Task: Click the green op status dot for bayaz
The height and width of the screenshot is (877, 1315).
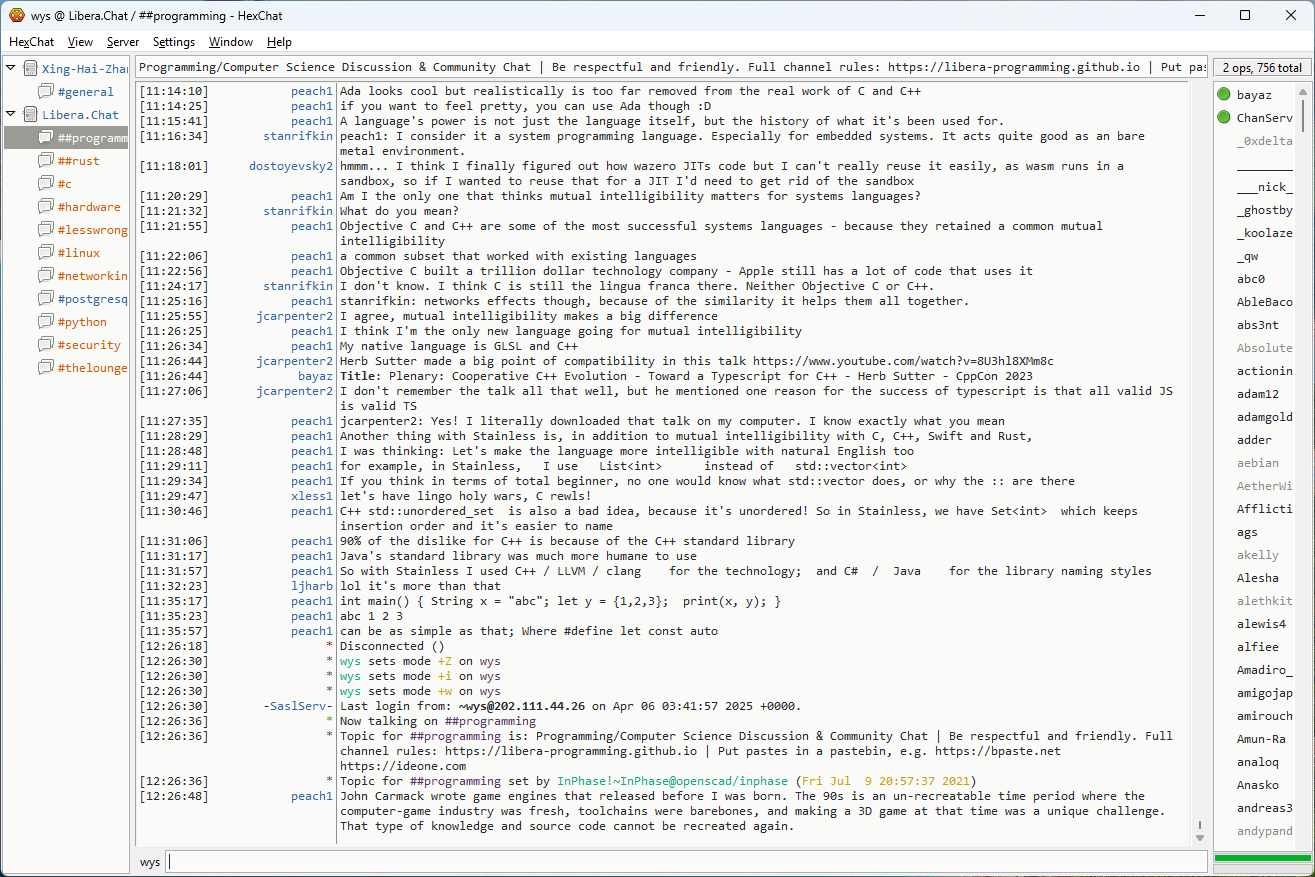Action: (x=1224, y=95)
